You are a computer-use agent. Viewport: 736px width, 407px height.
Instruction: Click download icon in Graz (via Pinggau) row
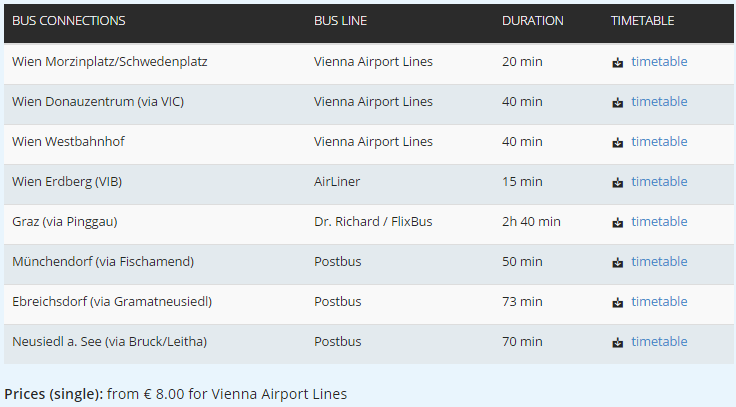pyautogui.click(x=617, y=223)
